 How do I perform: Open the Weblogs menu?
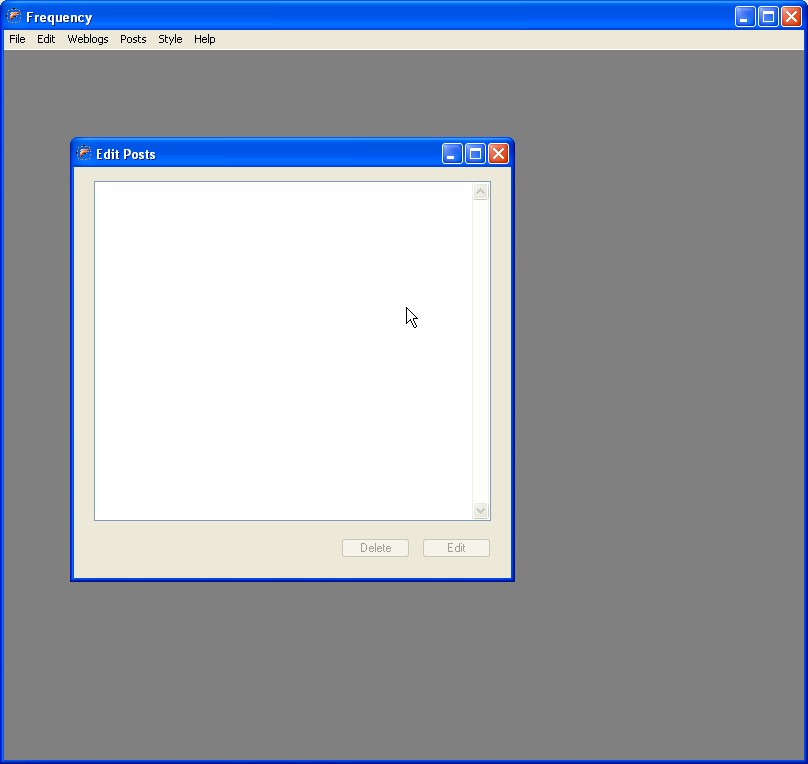coord(88,39)
